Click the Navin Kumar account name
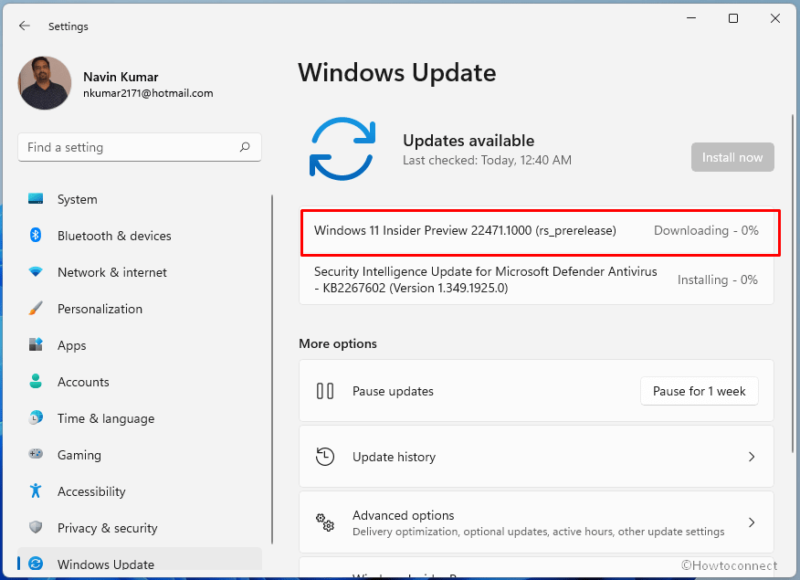The width and height of the screenshot is (800, 580). 120,77
